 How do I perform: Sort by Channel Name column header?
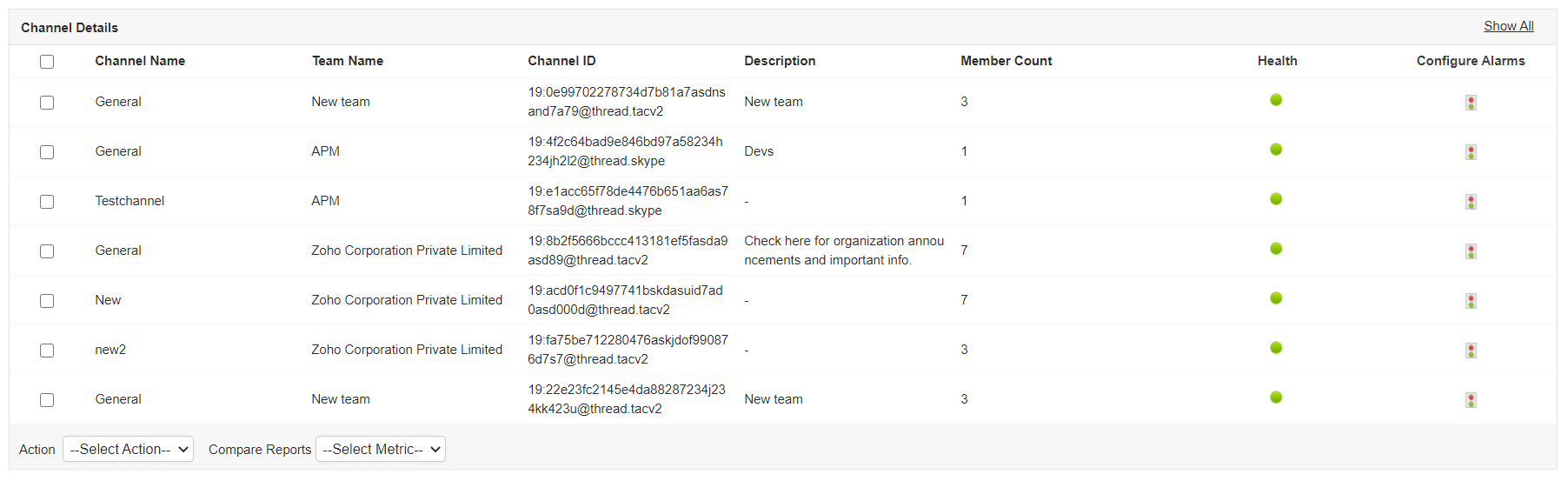(x=140, y=61)
